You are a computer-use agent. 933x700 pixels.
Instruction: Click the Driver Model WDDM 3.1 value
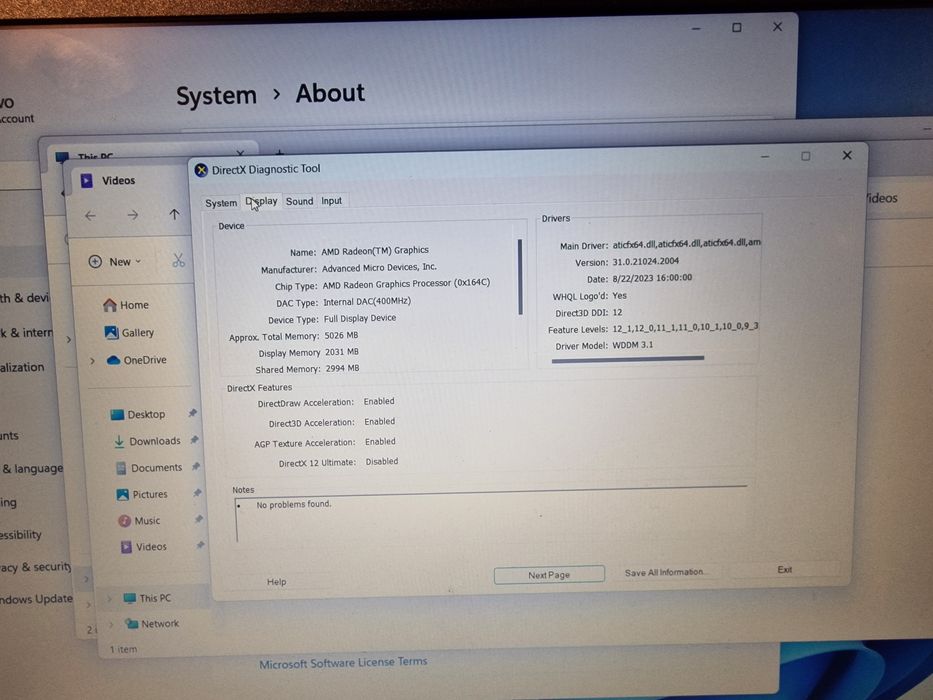(x=633, y=345)
